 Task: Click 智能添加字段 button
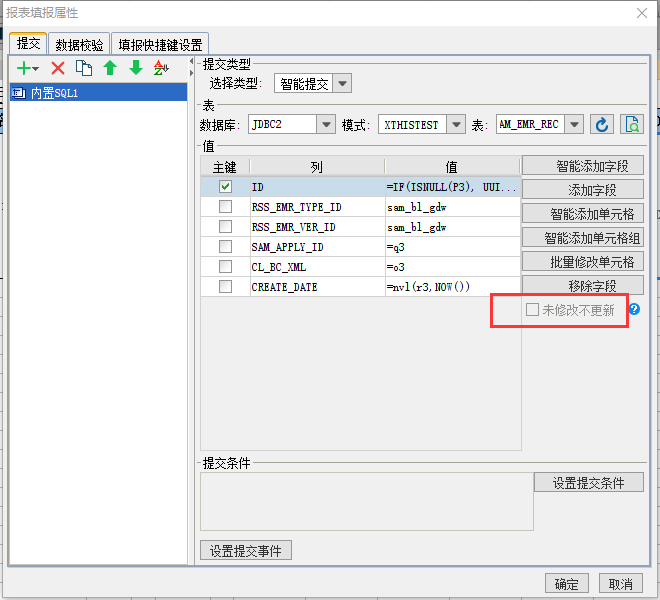pyautogui.click(x=583, y=165)
